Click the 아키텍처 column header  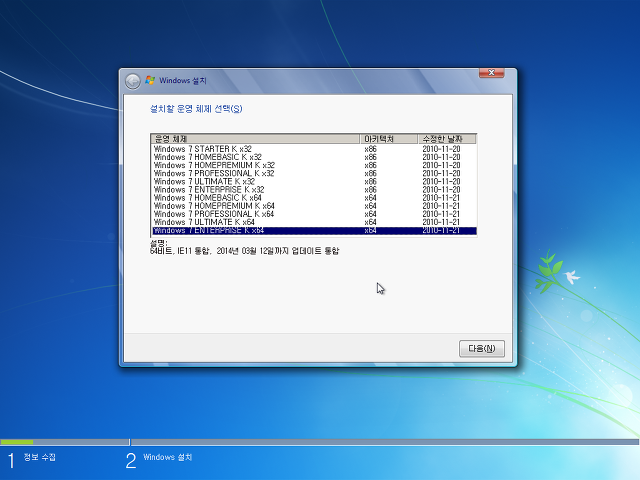389,139
